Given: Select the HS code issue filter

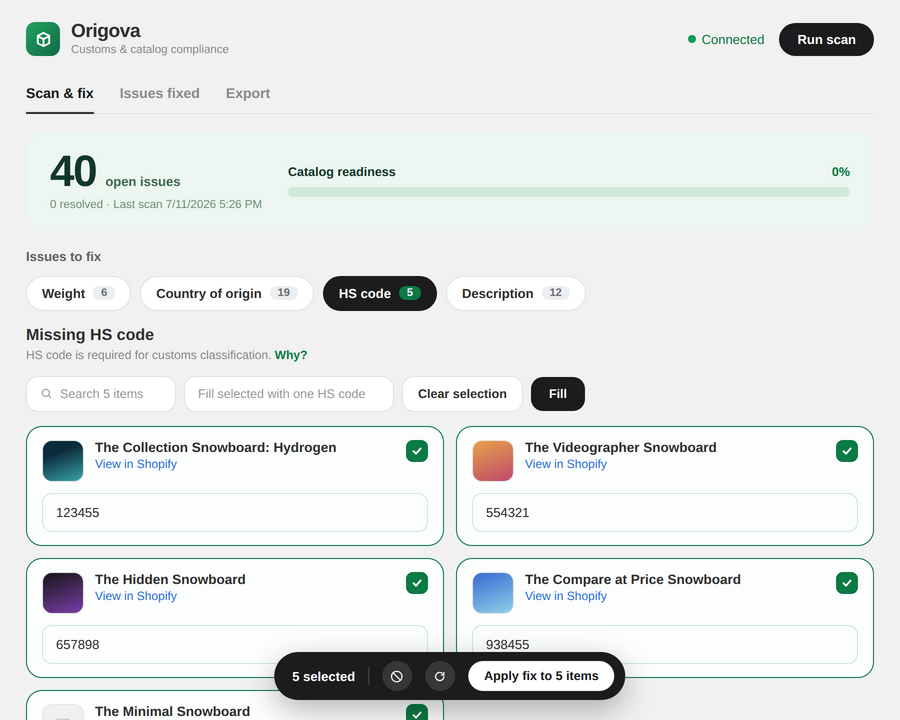Looking at the screenshot, I should (x=379, y=293).
